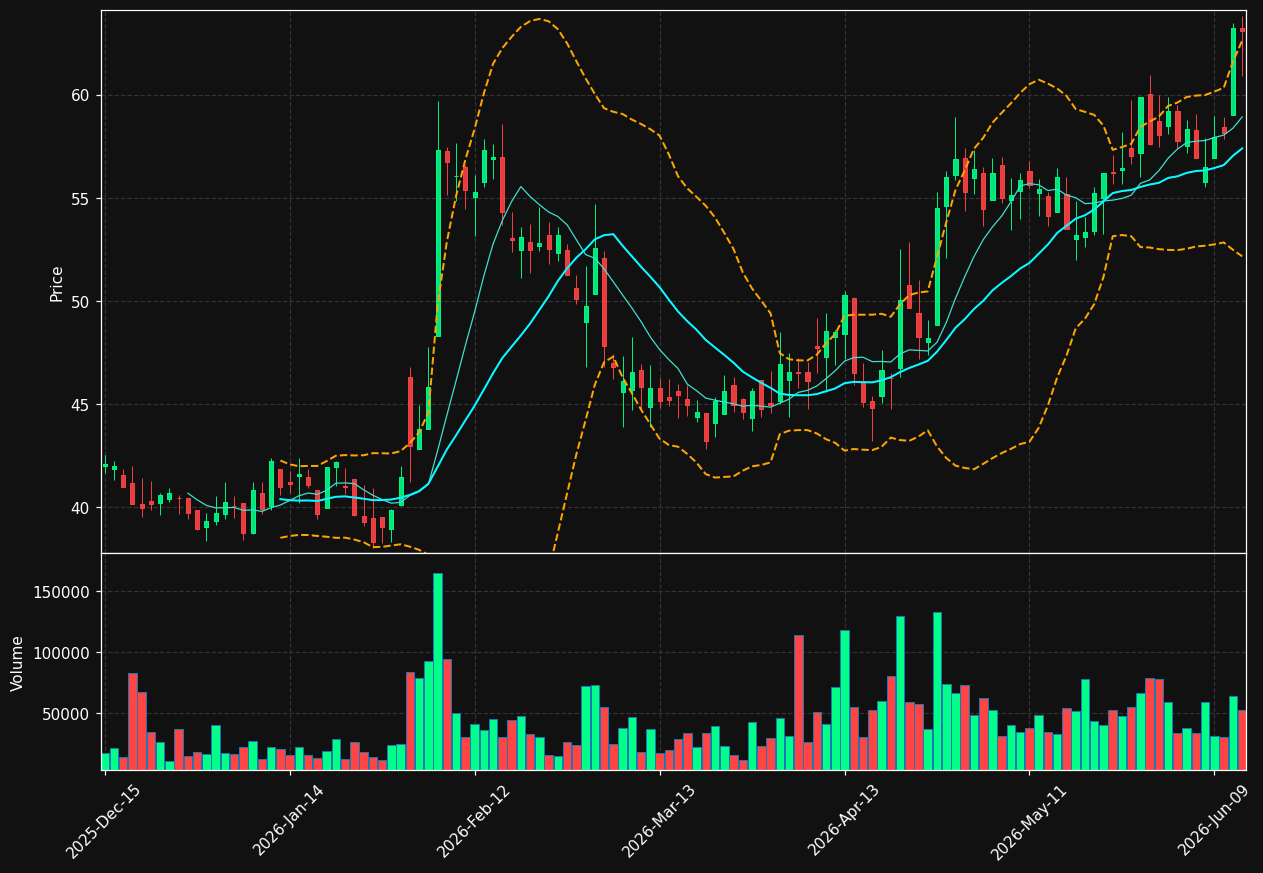This screenshot has width=1263, height=873.
Task: Click the 50 price tick label
Action: point(80,302)
